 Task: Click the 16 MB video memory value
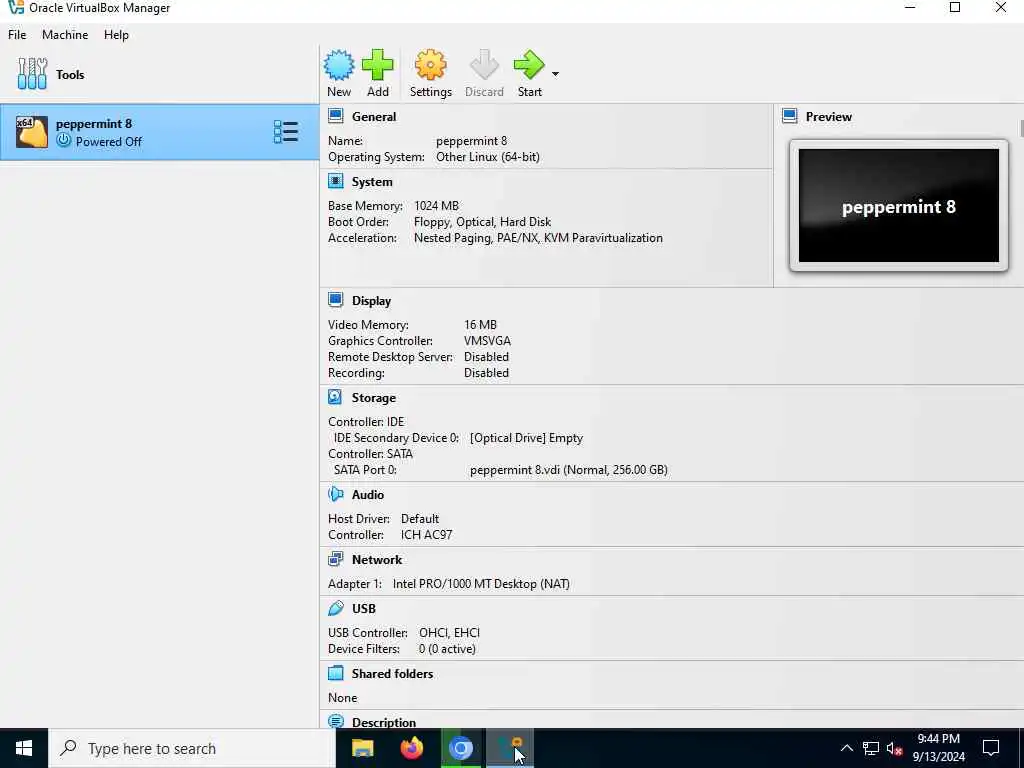coord(481,325)
